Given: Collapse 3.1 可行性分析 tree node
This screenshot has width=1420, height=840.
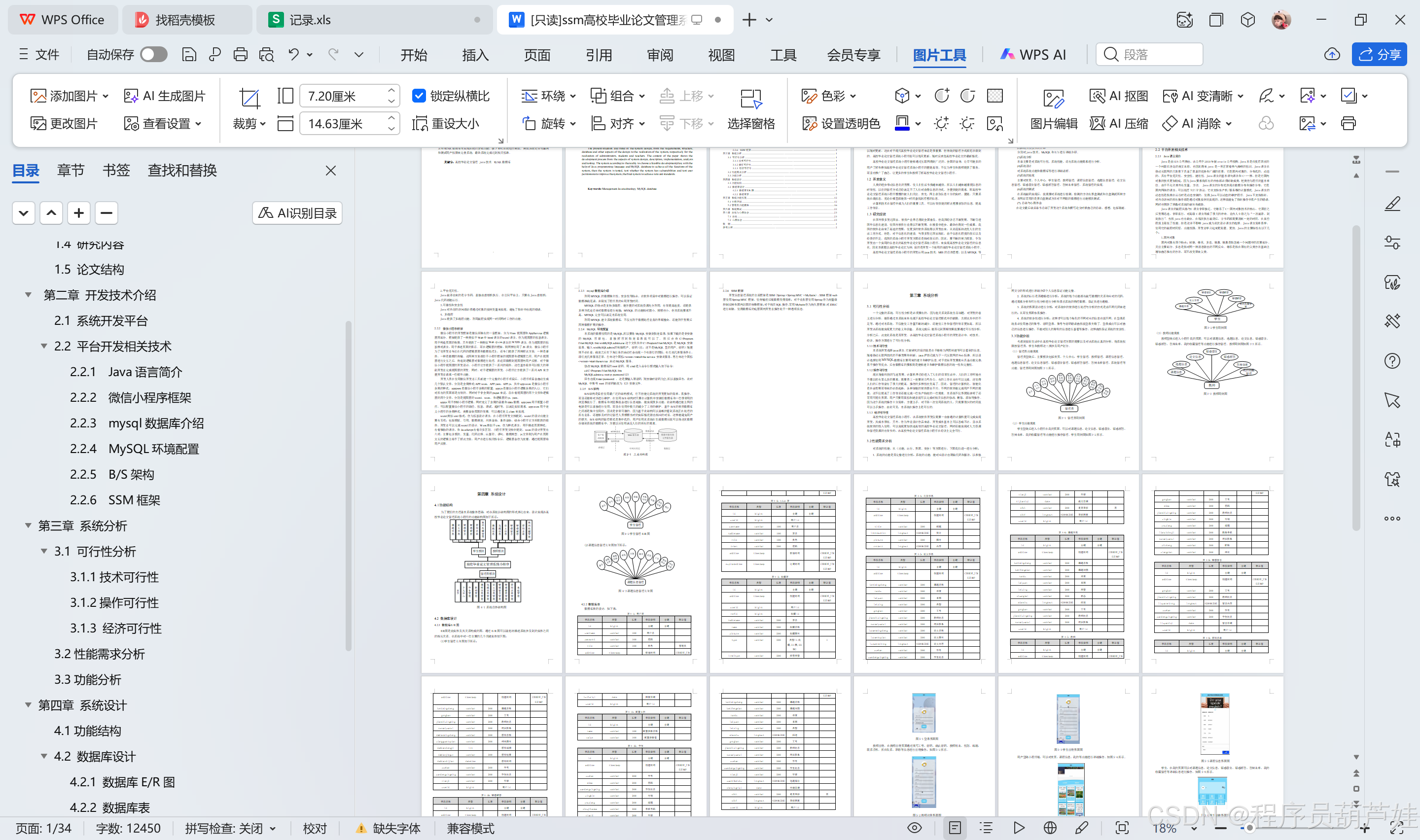Looking at the screenshot, I should (44, 551).
